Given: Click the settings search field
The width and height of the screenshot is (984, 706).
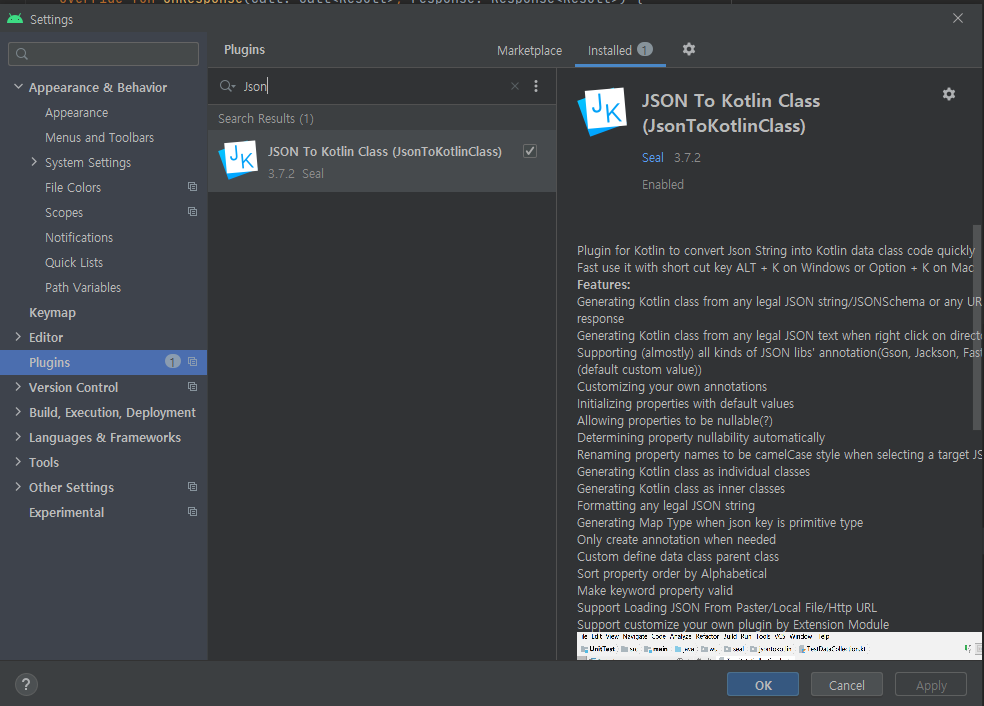Looking at the screenshot, I should 104,54.
